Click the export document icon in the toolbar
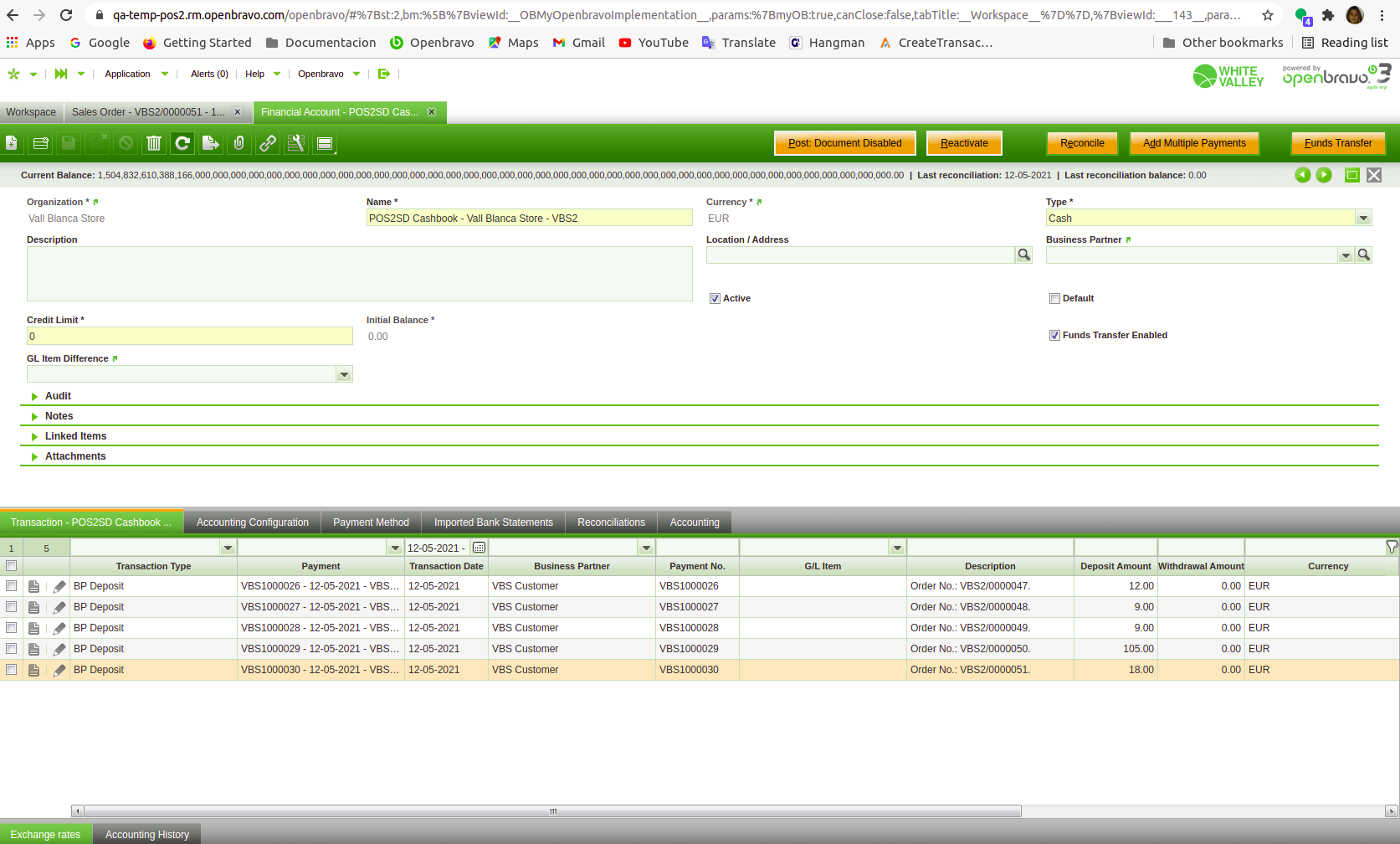 (x=211, y=143)
